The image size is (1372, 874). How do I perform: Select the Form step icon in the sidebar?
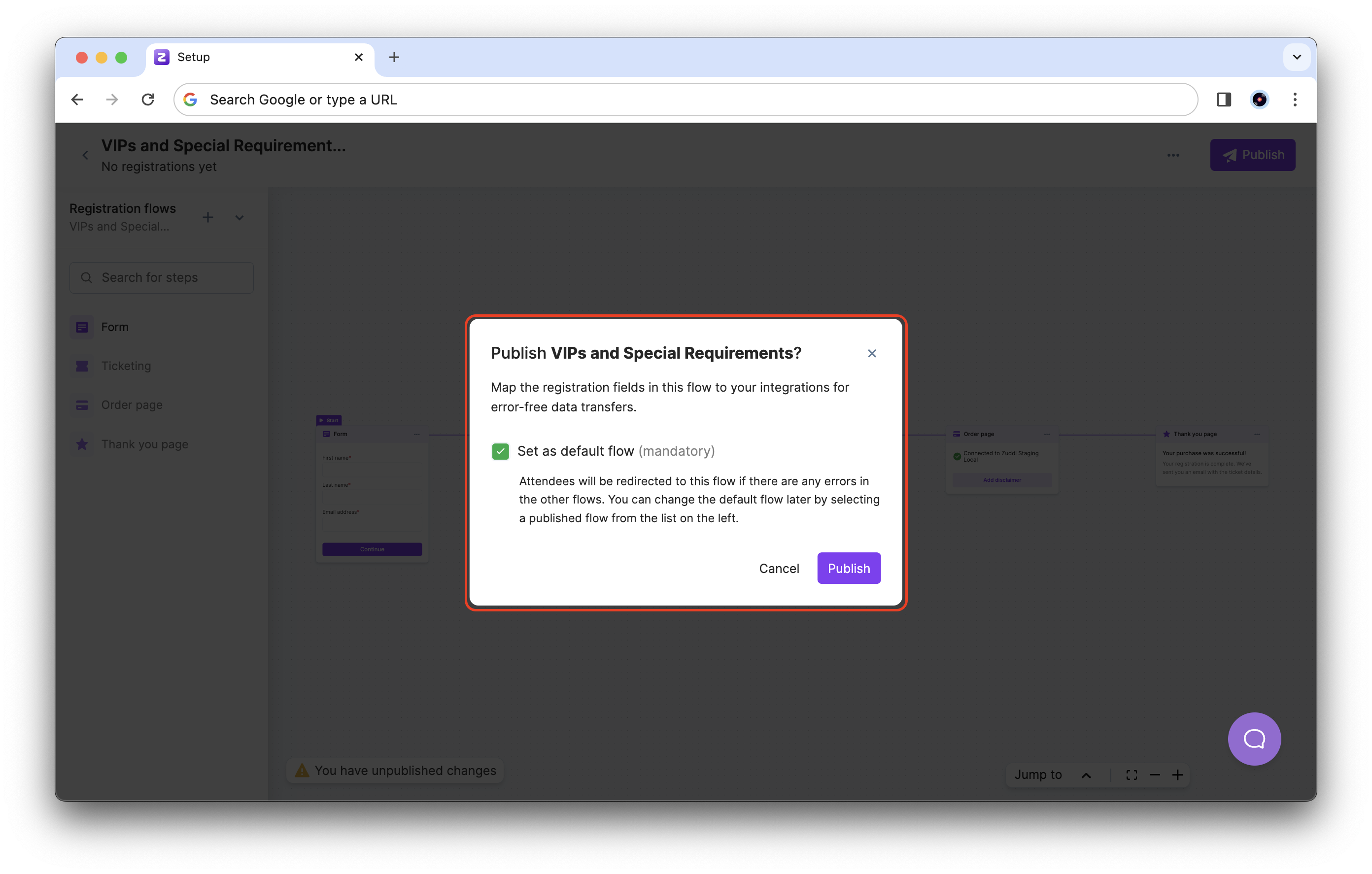click(x=82, y=327)
